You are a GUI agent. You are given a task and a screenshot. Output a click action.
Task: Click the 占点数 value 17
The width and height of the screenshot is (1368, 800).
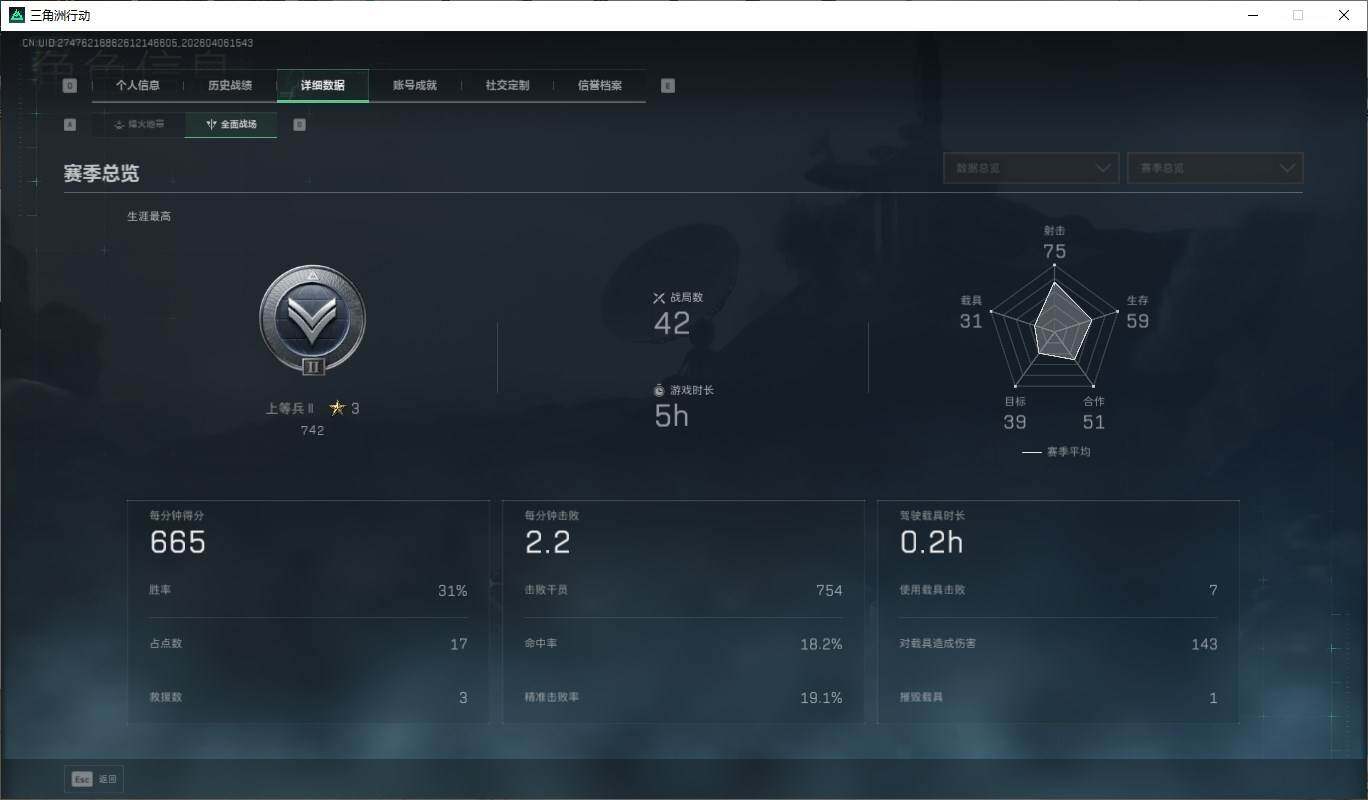(459, 644)
